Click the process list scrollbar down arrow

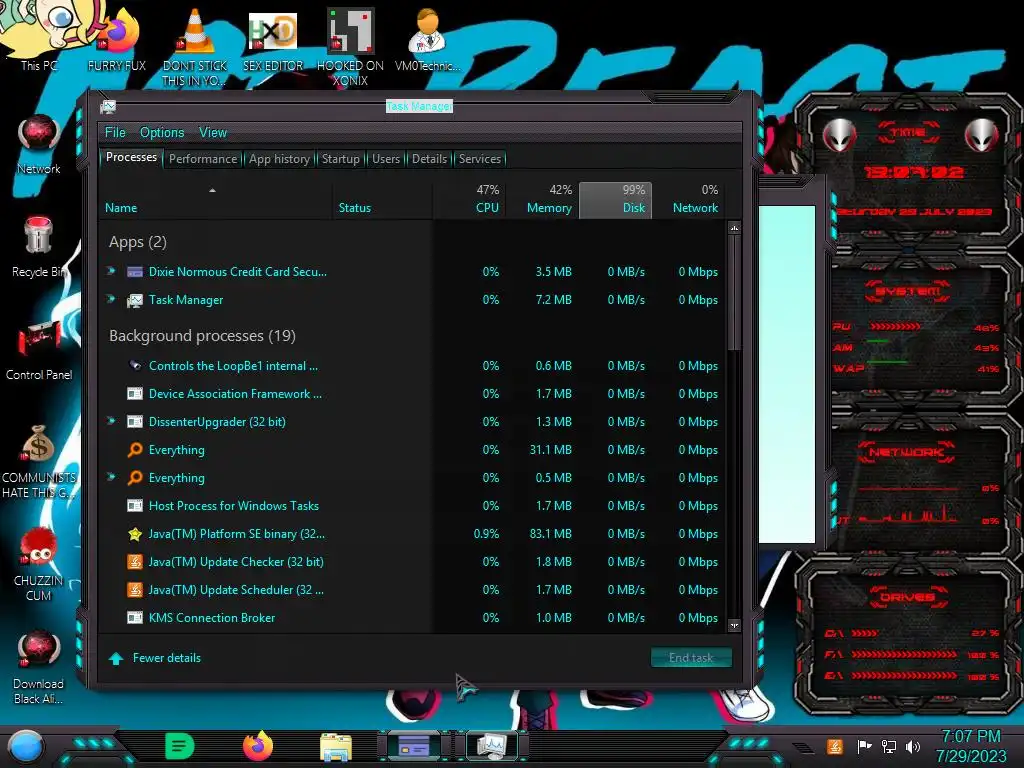click(x=734, y=625)
